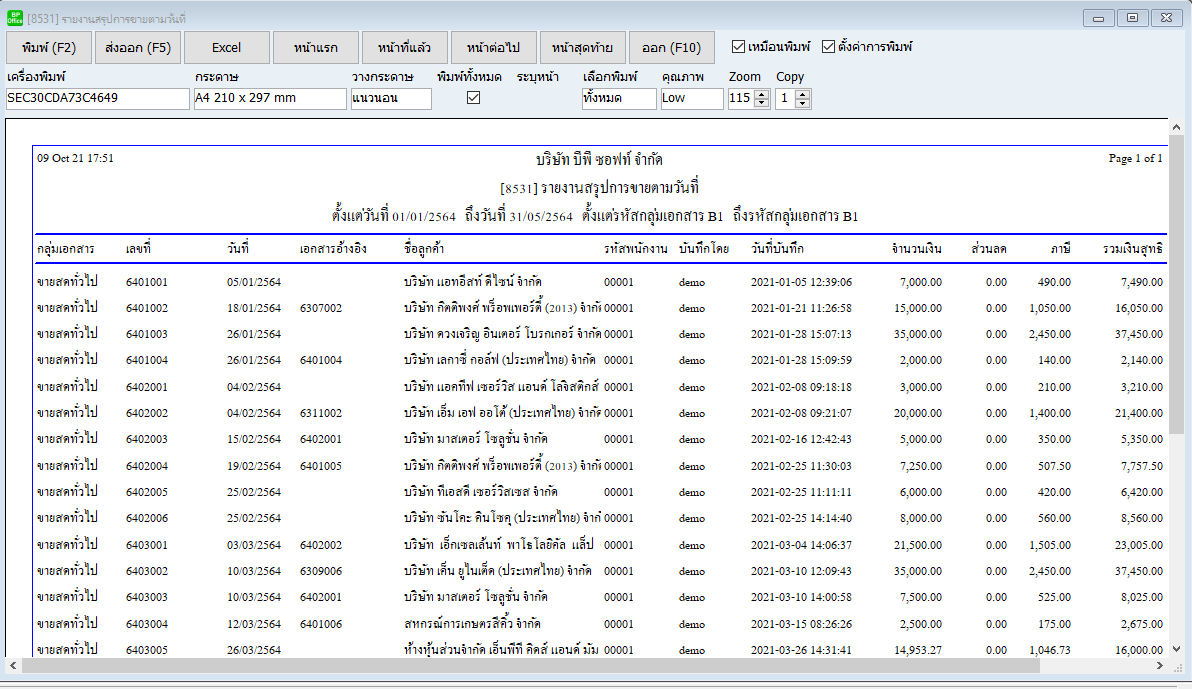Click customer สหกรณ์การเกษตรสีคิ้ว จำกัด
Screen dimensions: 1192x689
pos(472,624)
